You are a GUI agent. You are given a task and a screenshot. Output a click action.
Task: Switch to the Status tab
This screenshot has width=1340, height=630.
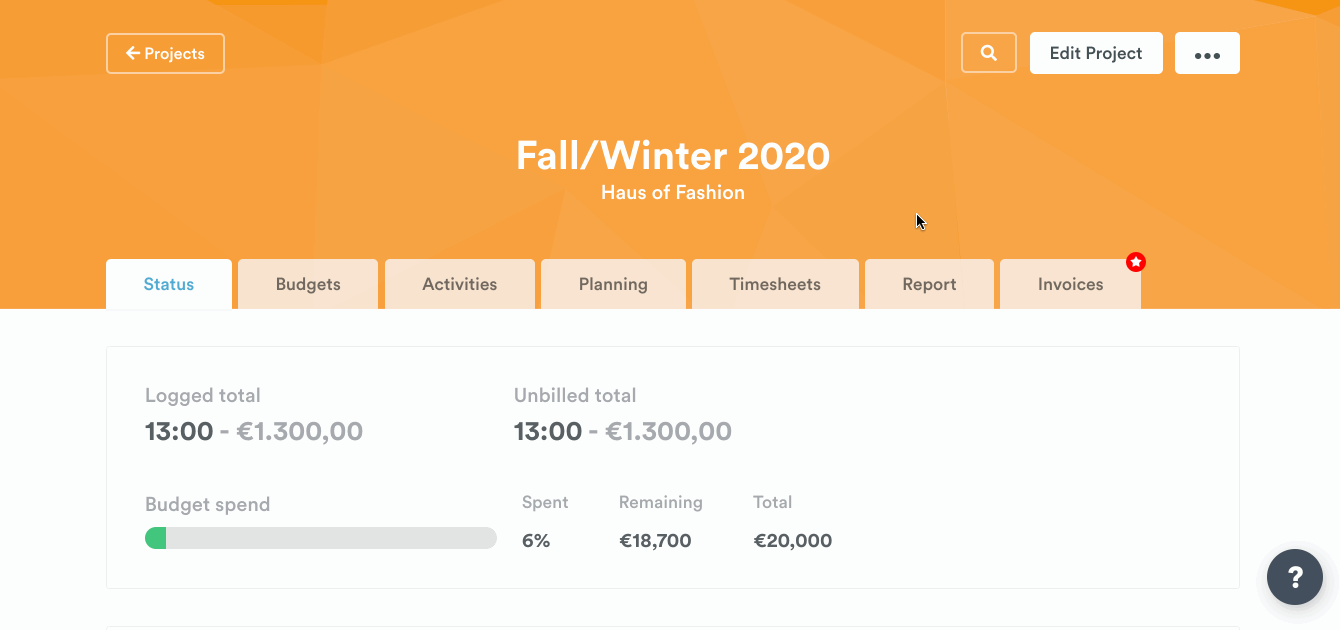click(x=169, y=284)
